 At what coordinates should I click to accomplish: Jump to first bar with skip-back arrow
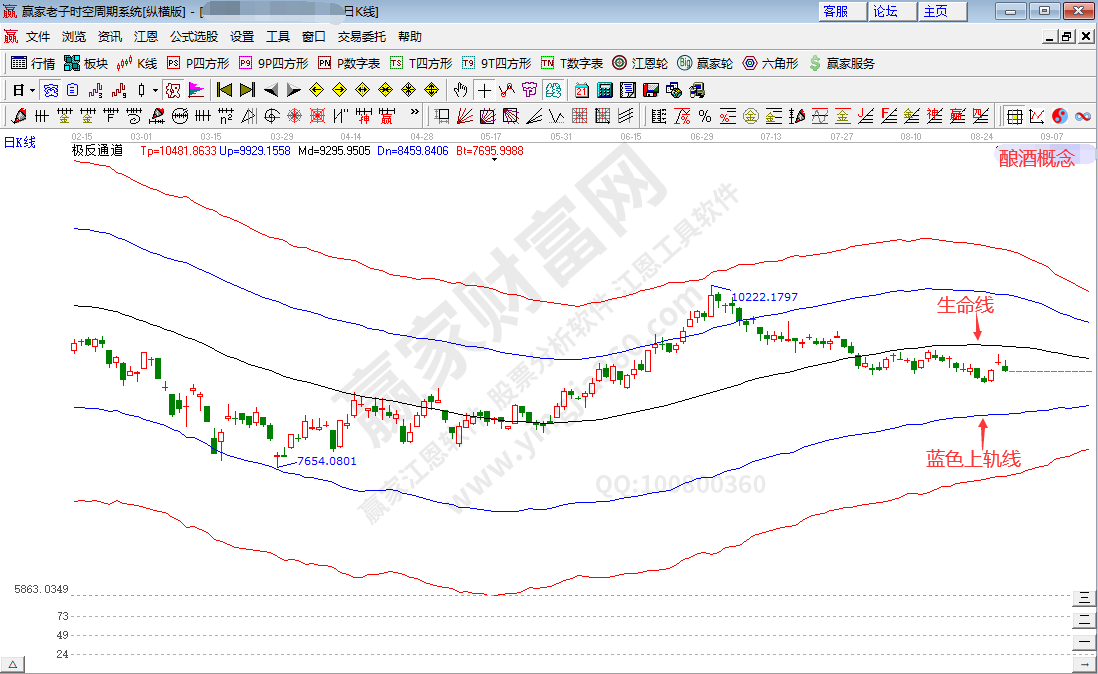[x=224, y=90]
